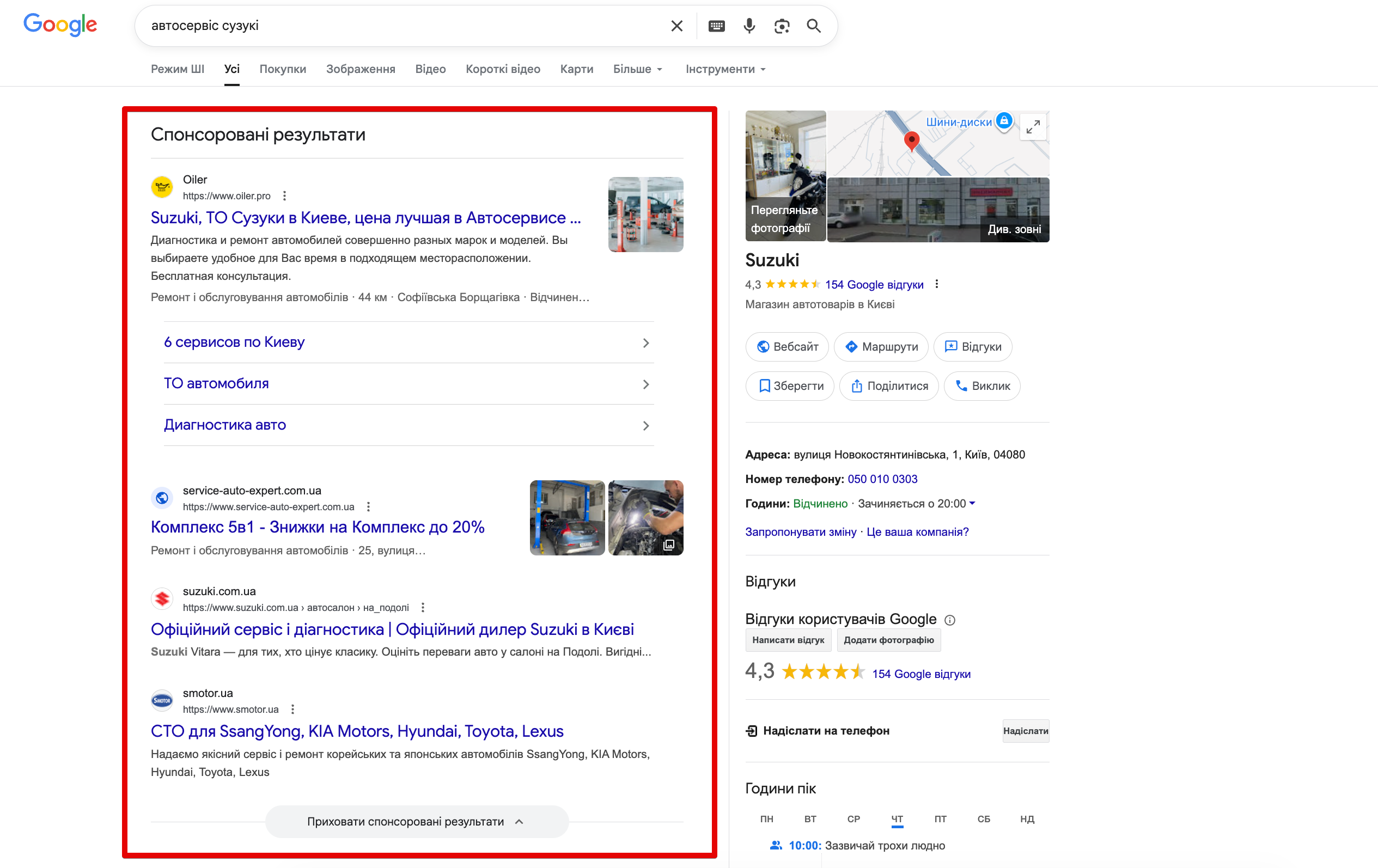Switch to Режим ШІ tab
1378x868 pixels.
[x=178, y=69]
